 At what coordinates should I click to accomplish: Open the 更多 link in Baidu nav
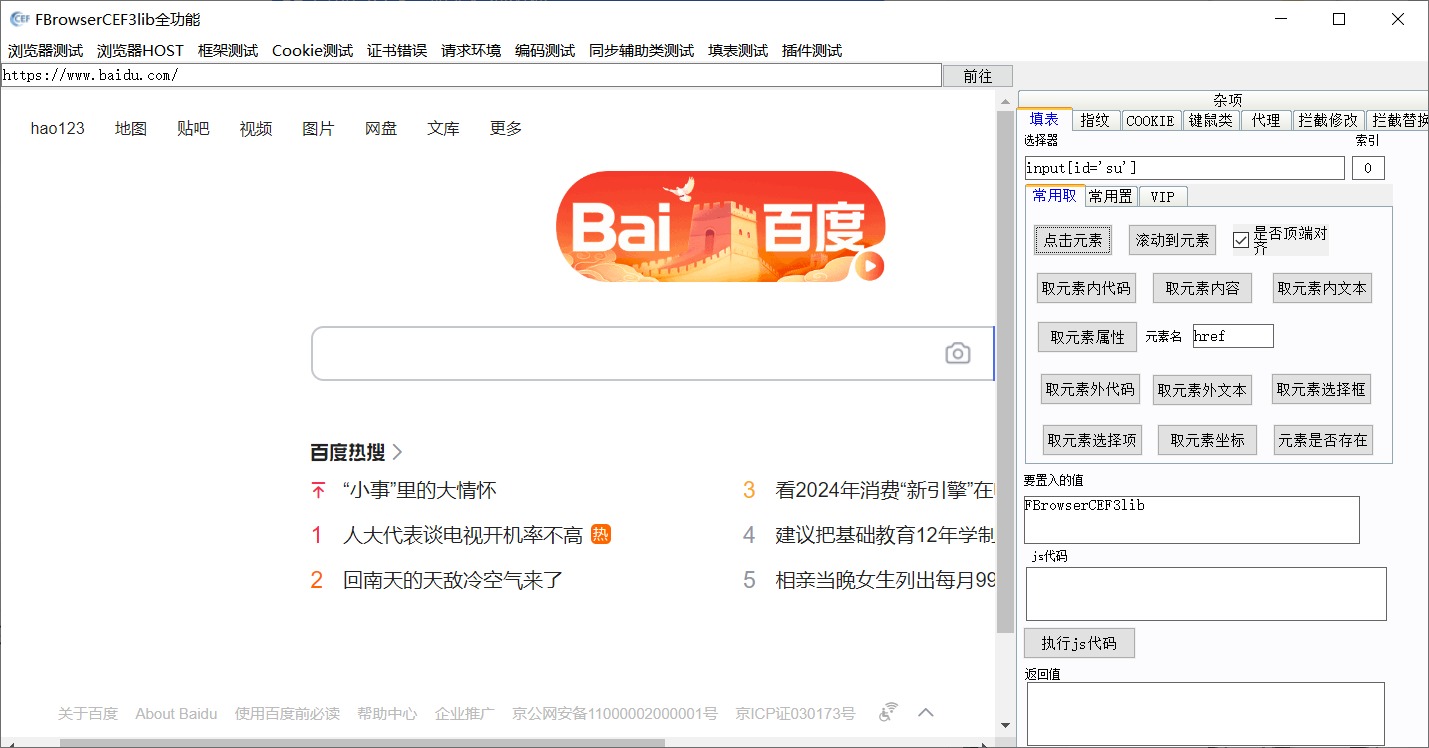[506, 128]
